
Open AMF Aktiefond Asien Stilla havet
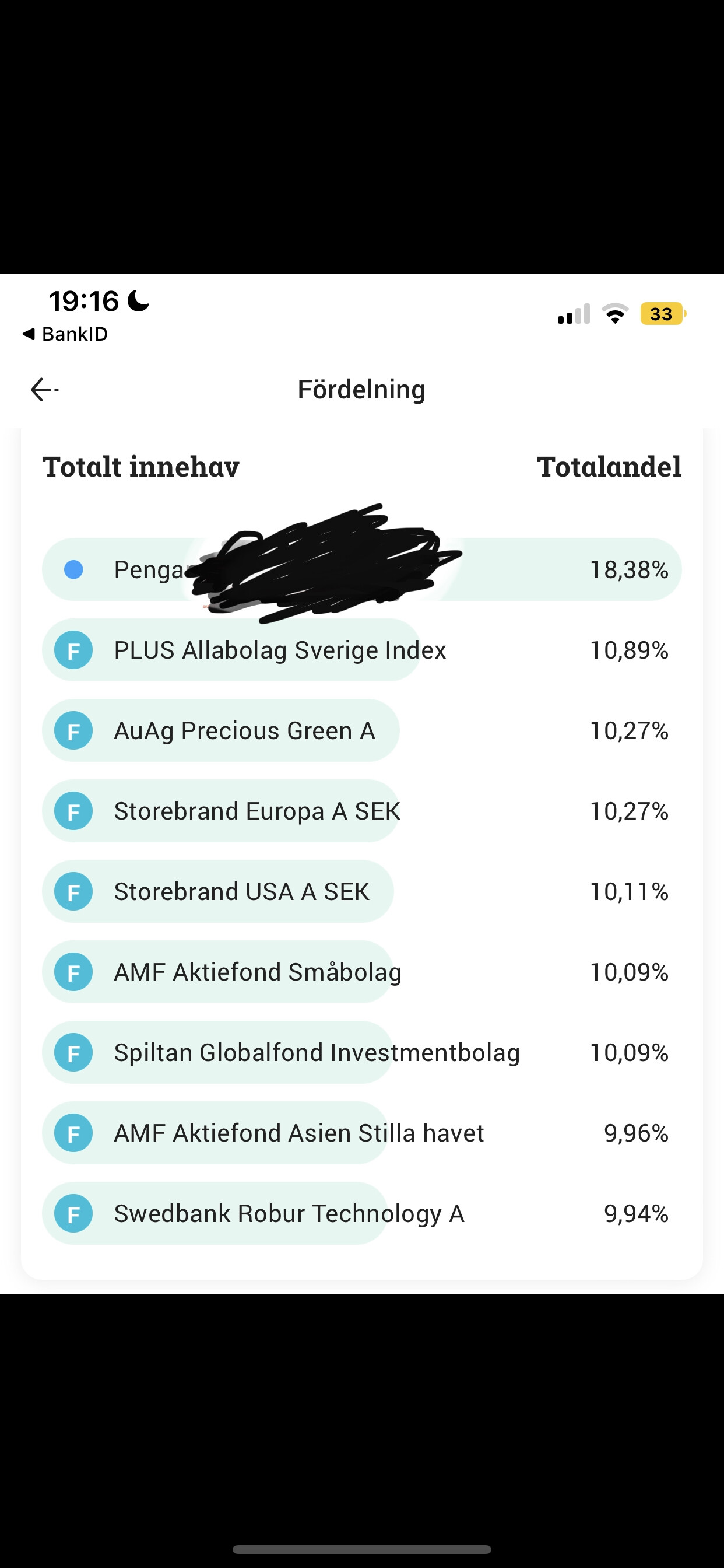point(298,1133)
